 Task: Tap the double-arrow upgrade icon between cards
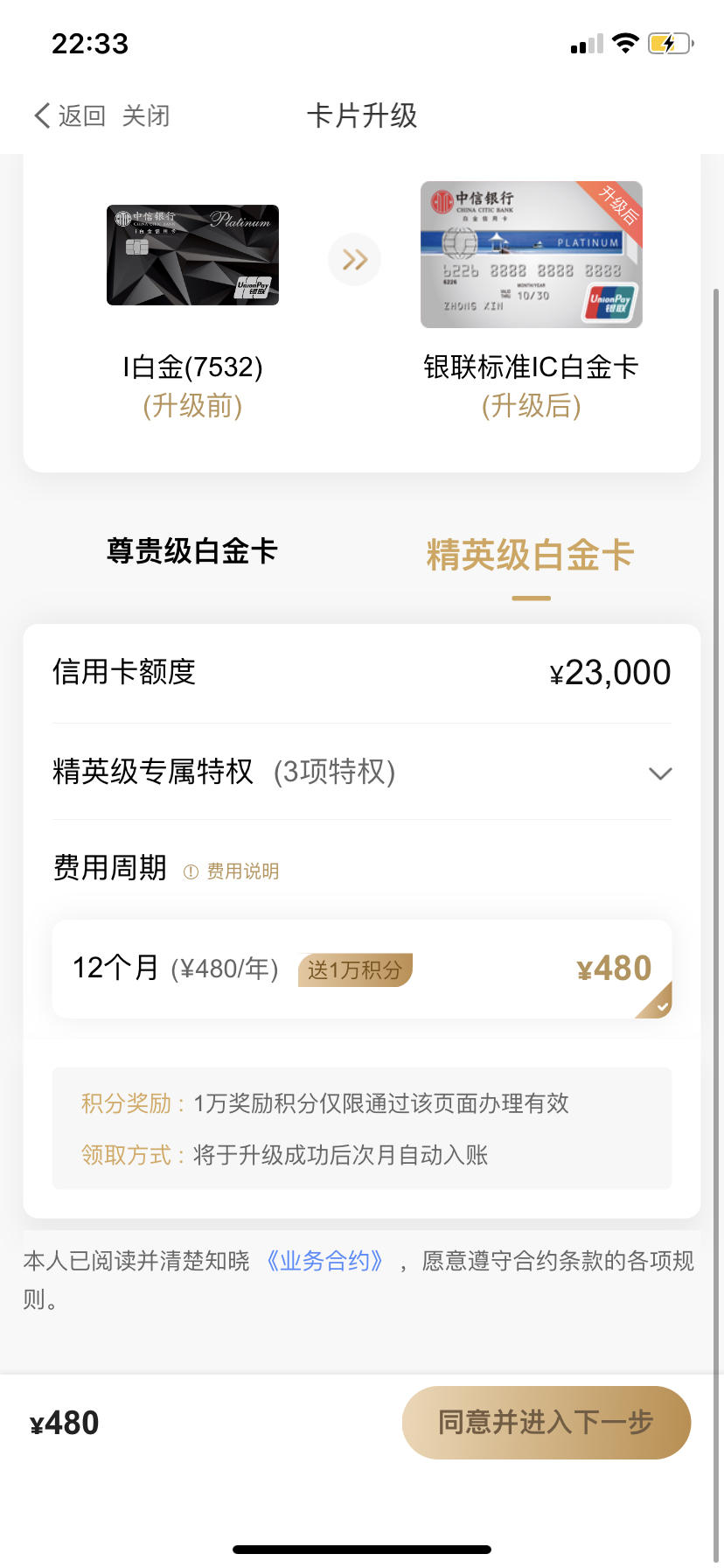[x=354, y=260]
